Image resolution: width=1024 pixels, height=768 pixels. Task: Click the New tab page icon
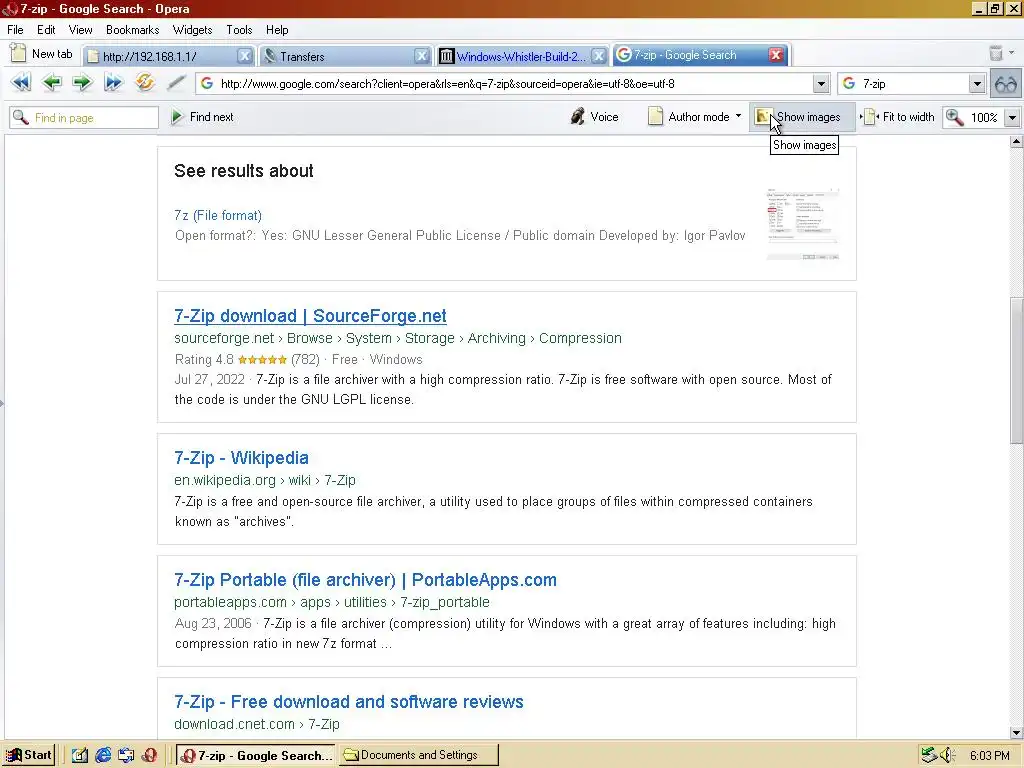tap(18, 54)
